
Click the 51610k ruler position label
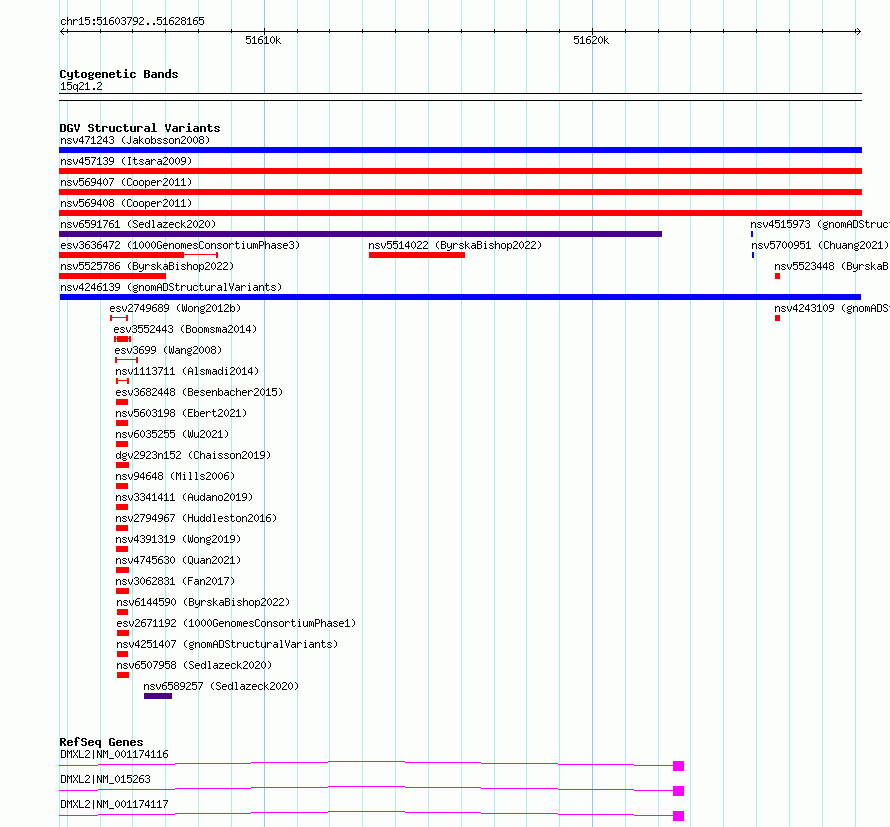[263, 40]
